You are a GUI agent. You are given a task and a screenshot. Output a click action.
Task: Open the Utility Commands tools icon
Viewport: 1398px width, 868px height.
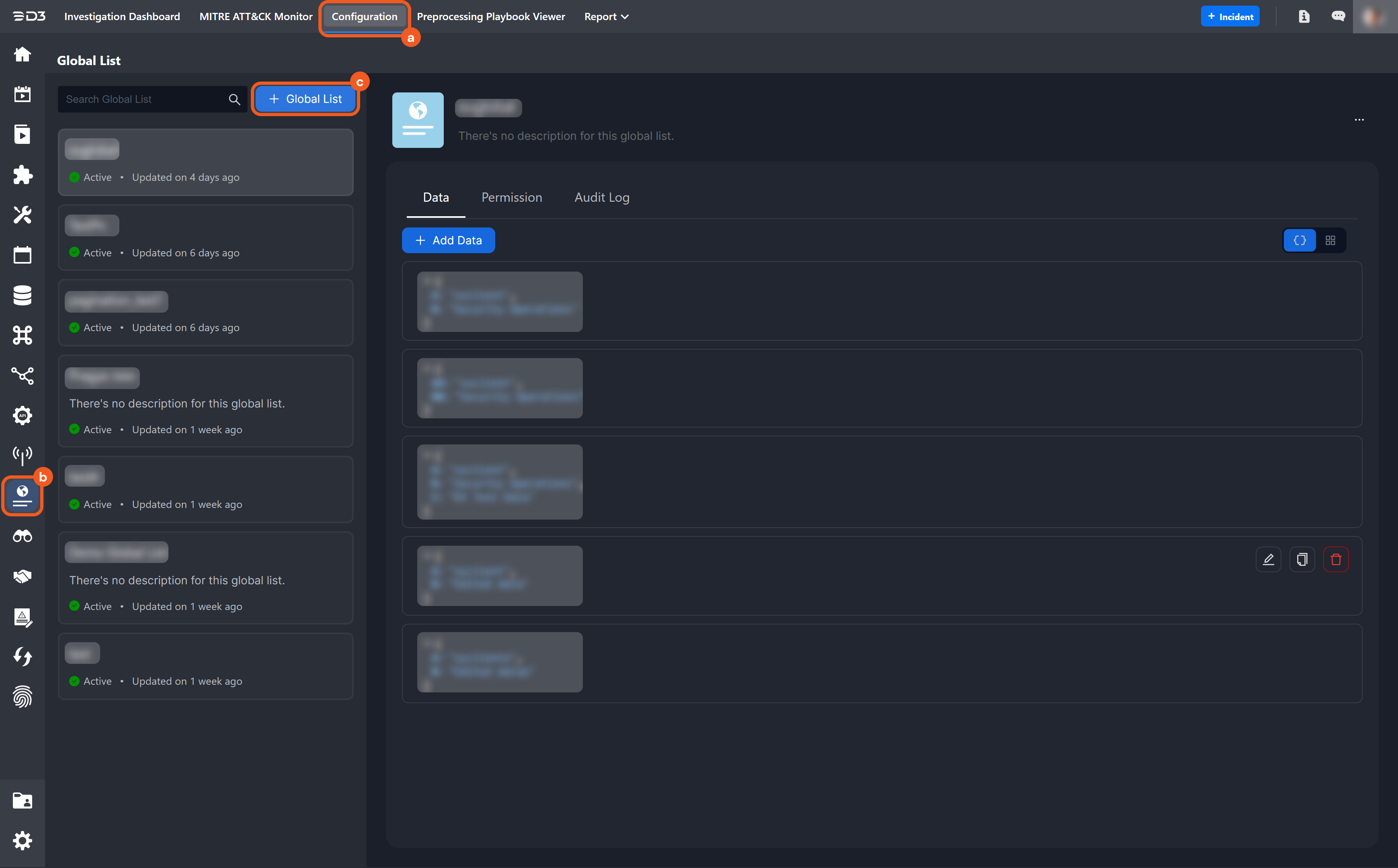click(x=23, y=215)
